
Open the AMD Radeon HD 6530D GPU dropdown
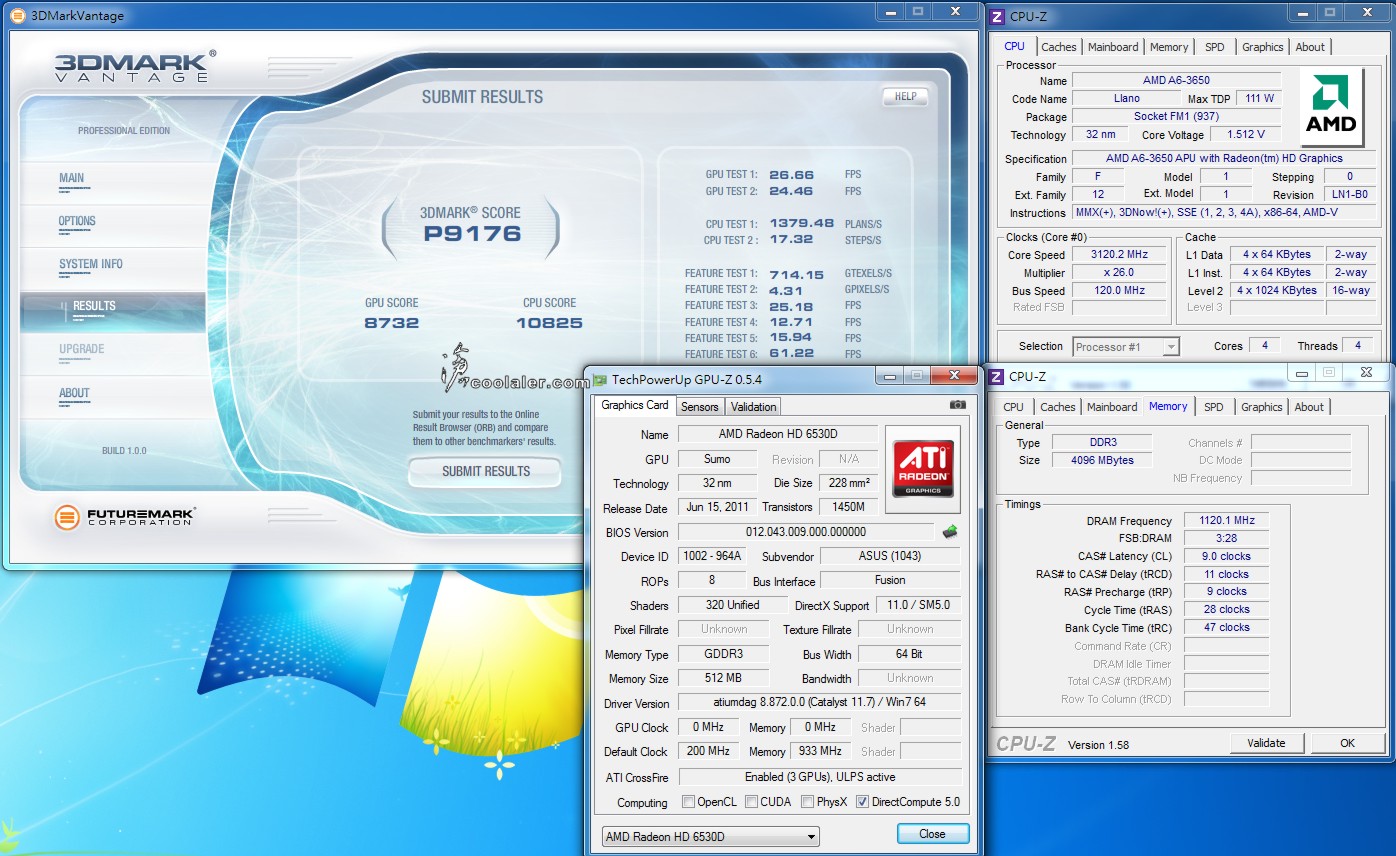(711, 837)
